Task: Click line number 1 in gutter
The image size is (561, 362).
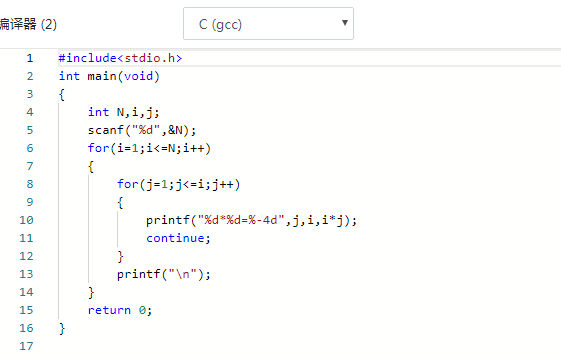Action: 30,58
